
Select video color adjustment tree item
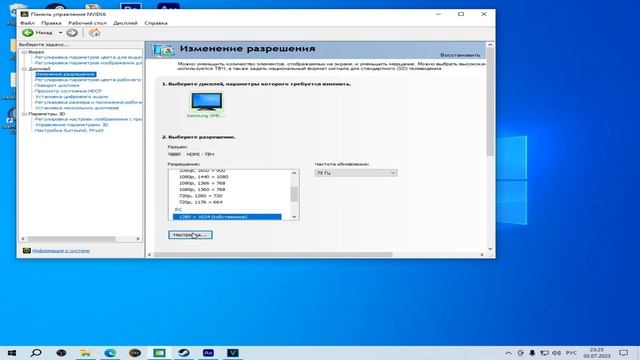88,57
